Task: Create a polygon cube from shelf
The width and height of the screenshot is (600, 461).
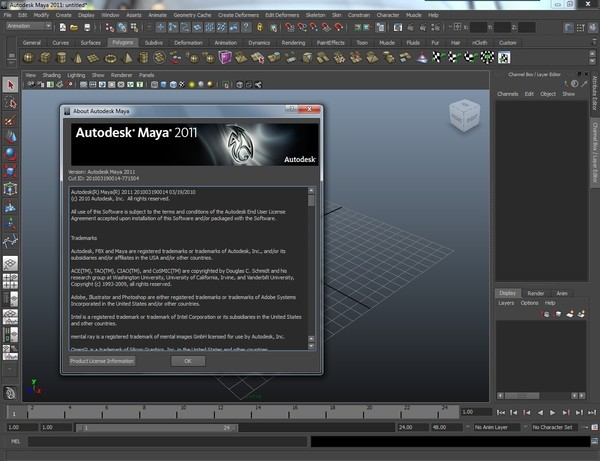Action: tap(45, 58)
